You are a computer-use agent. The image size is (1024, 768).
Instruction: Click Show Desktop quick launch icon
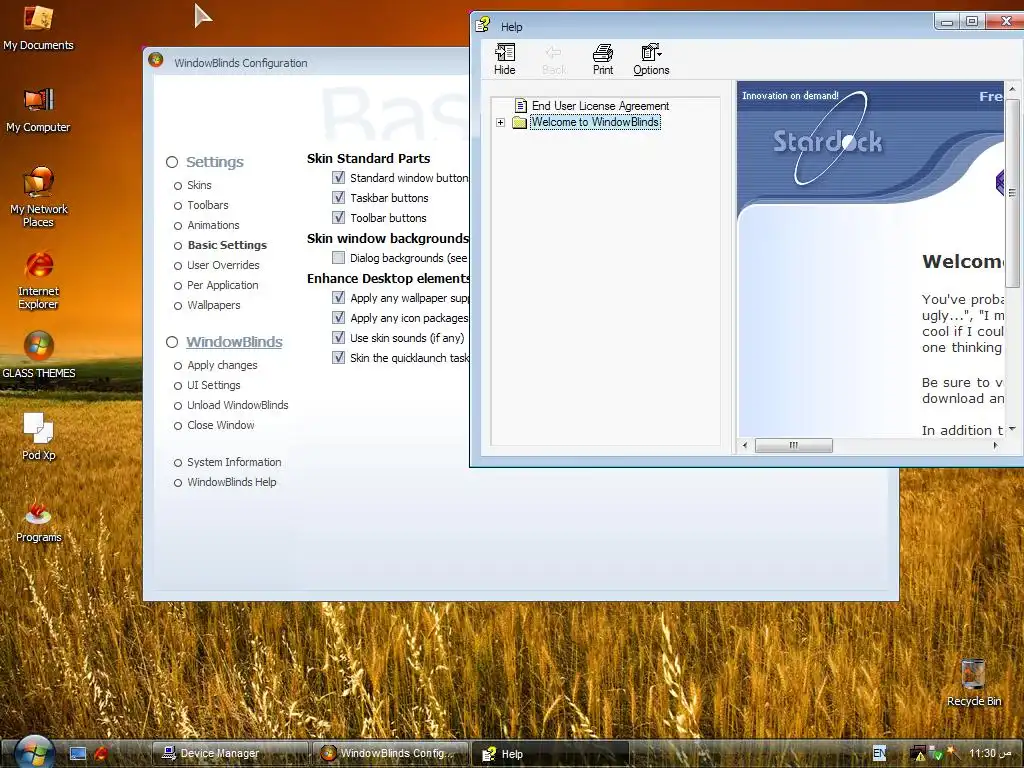pyautogui.click(x=78, y=754)
